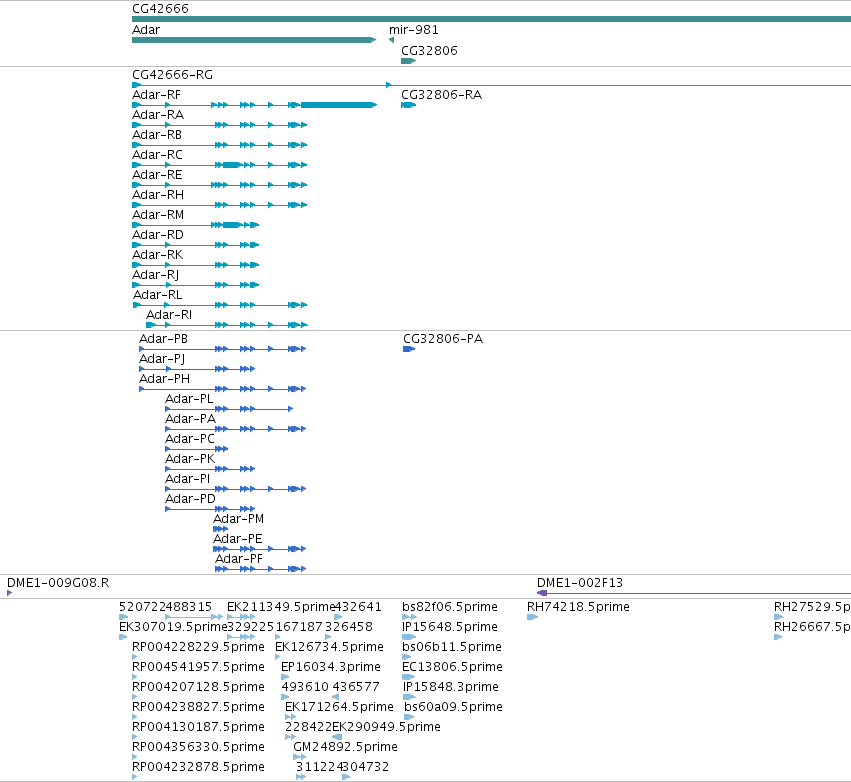Select the Adar-RF transcript label
This screenshot has width=851, height=782.
(x=156, y=94)
